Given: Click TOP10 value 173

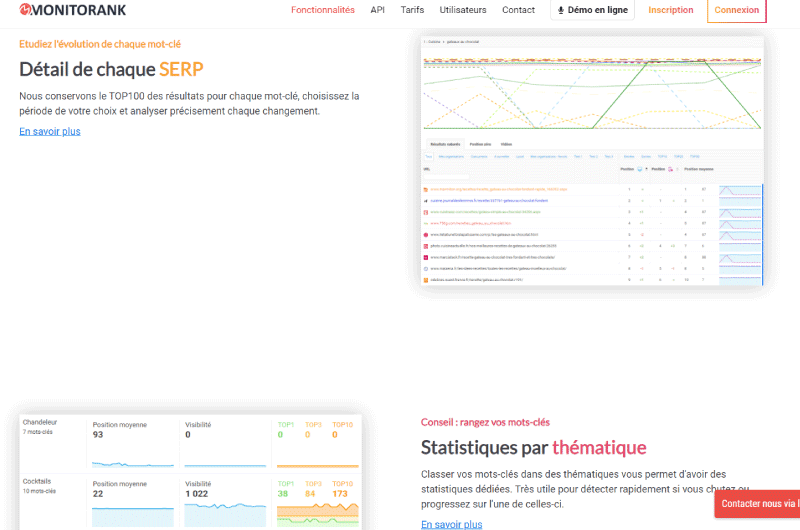Looking at the screenshot, I should click(x=340, y=493).
